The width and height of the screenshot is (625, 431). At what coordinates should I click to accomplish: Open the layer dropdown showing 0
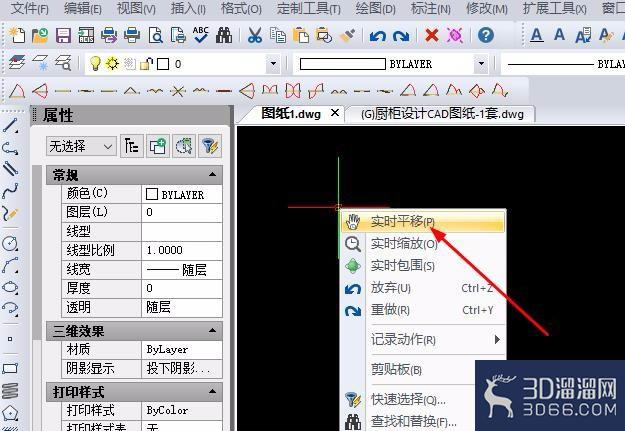[x=273, y=64]
